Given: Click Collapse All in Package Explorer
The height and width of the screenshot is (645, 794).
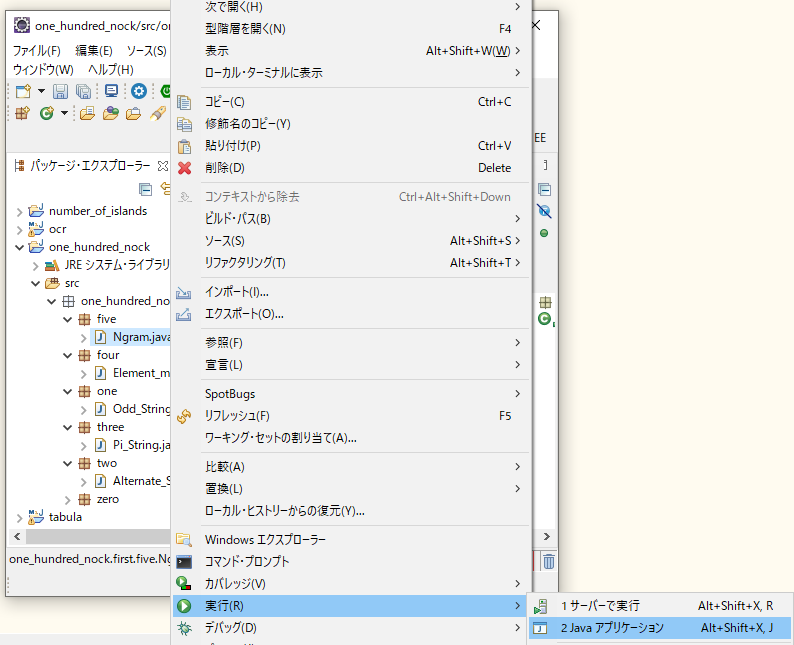Looking at the screenshot, I should point(145,189).
